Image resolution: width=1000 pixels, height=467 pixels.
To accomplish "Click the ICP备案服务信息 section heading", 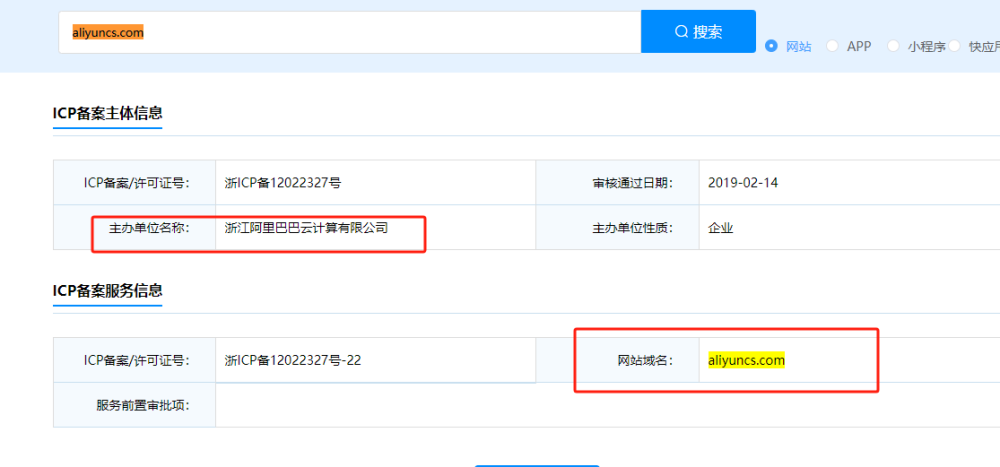I will point(108,291).
